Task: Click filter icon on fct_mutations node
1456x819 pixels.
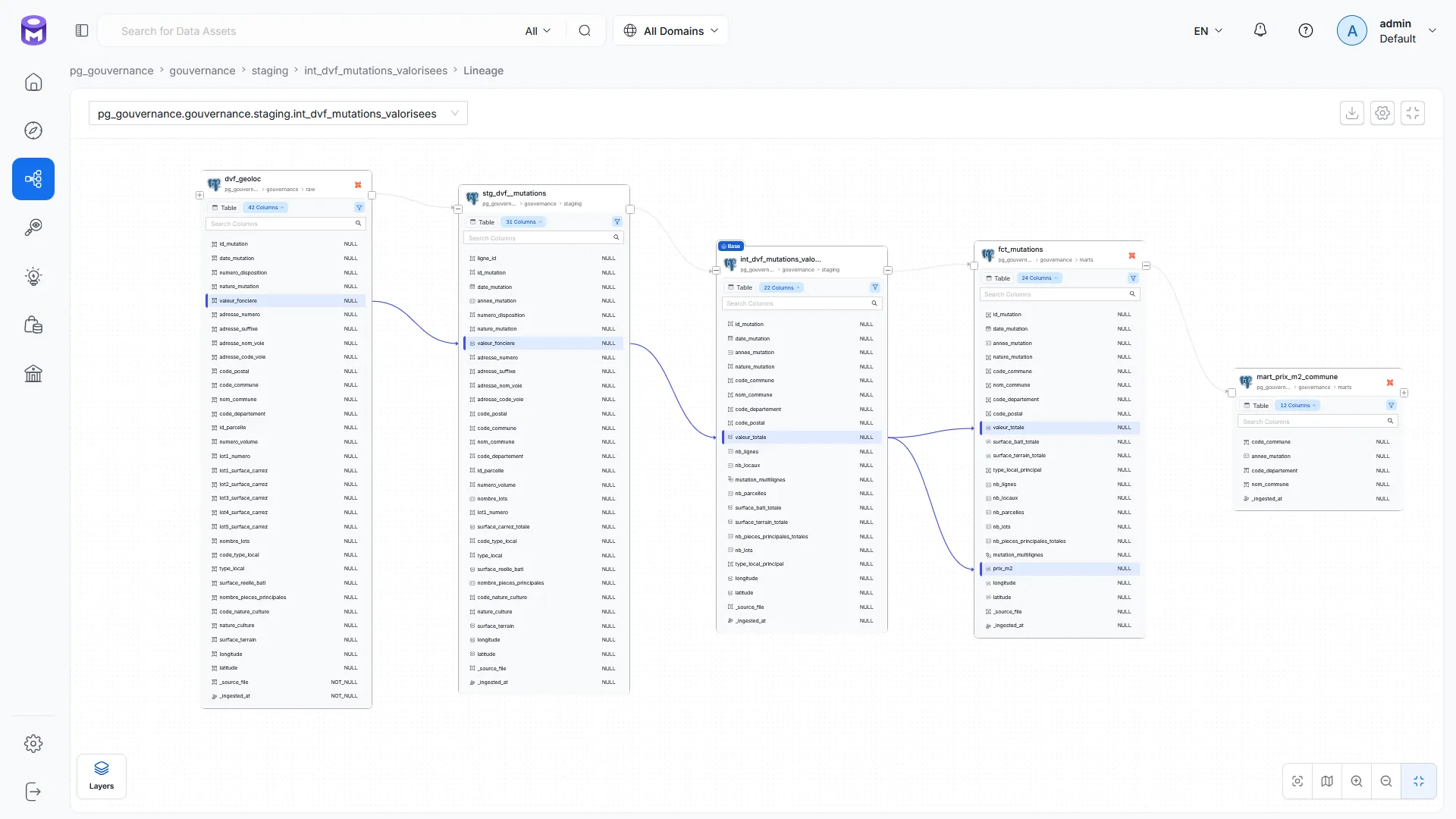Action: (x=1133, y=278)
